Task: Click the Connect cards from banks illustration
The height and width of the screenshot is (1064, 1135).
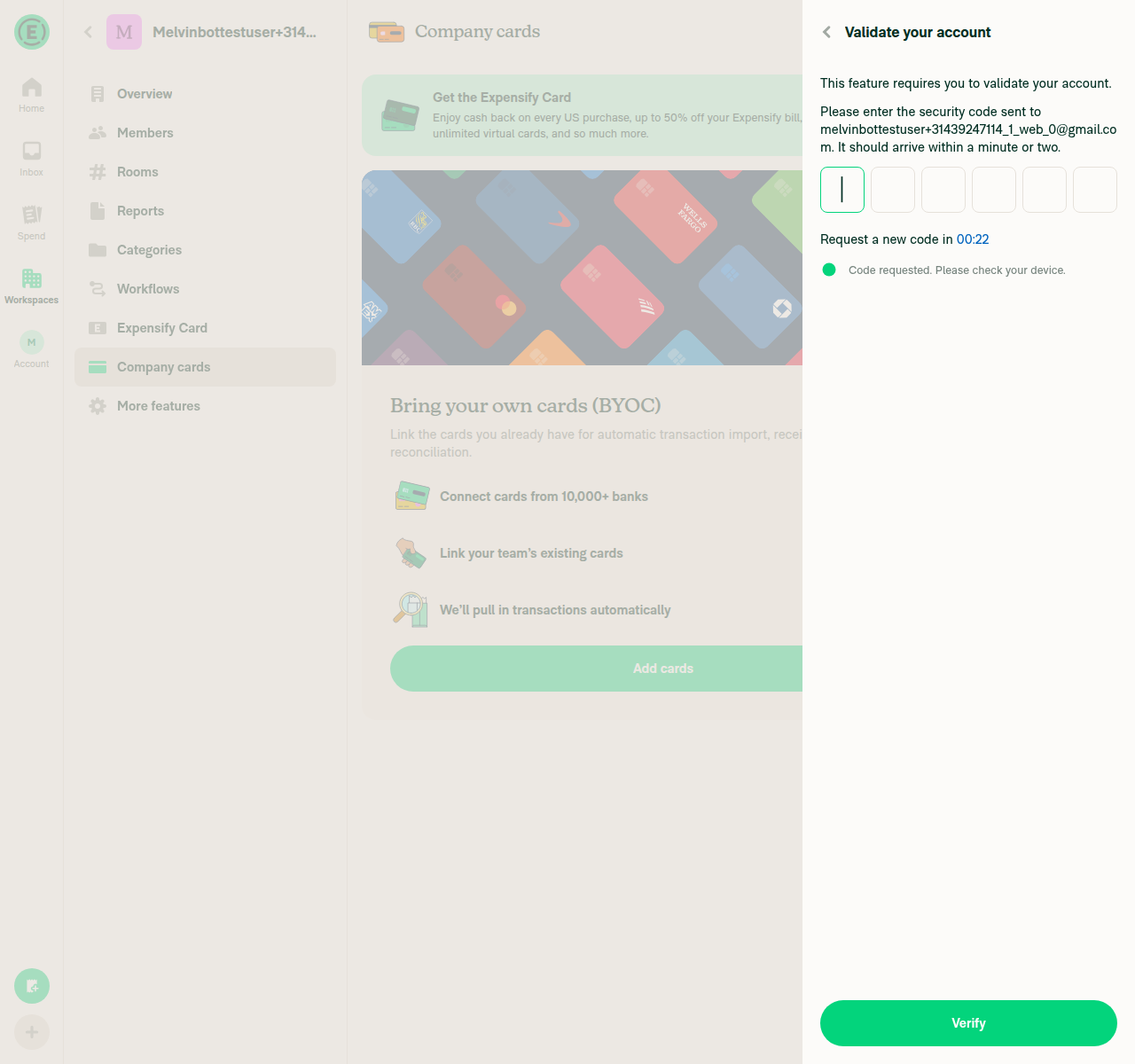Action: point(412,497)
